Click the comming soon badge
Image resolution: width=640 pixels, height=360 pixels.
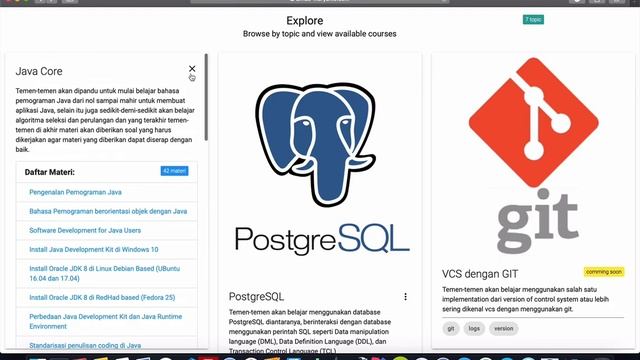tap(604, 272)
